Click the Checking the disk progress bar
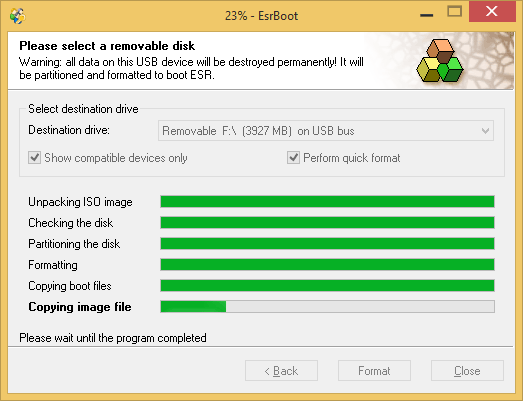 [327, 223]
